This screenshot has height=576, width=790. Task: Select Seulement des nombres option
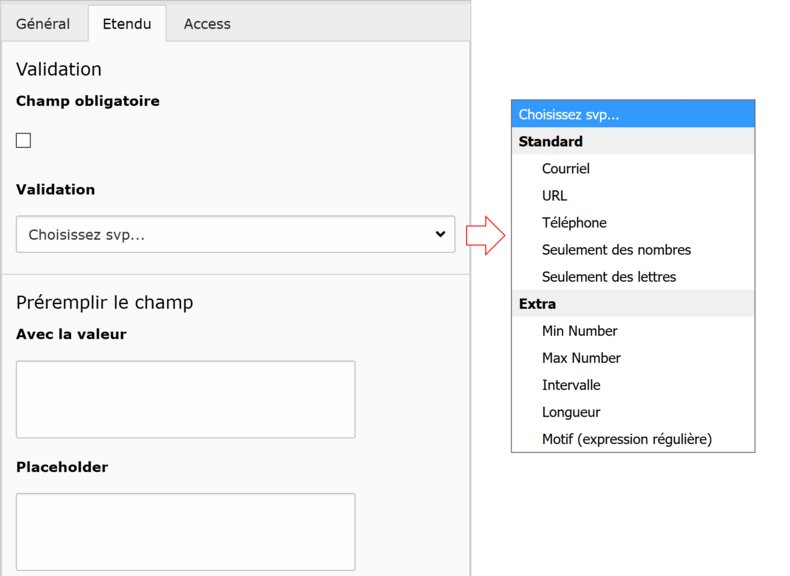click(x=616, y=250)
